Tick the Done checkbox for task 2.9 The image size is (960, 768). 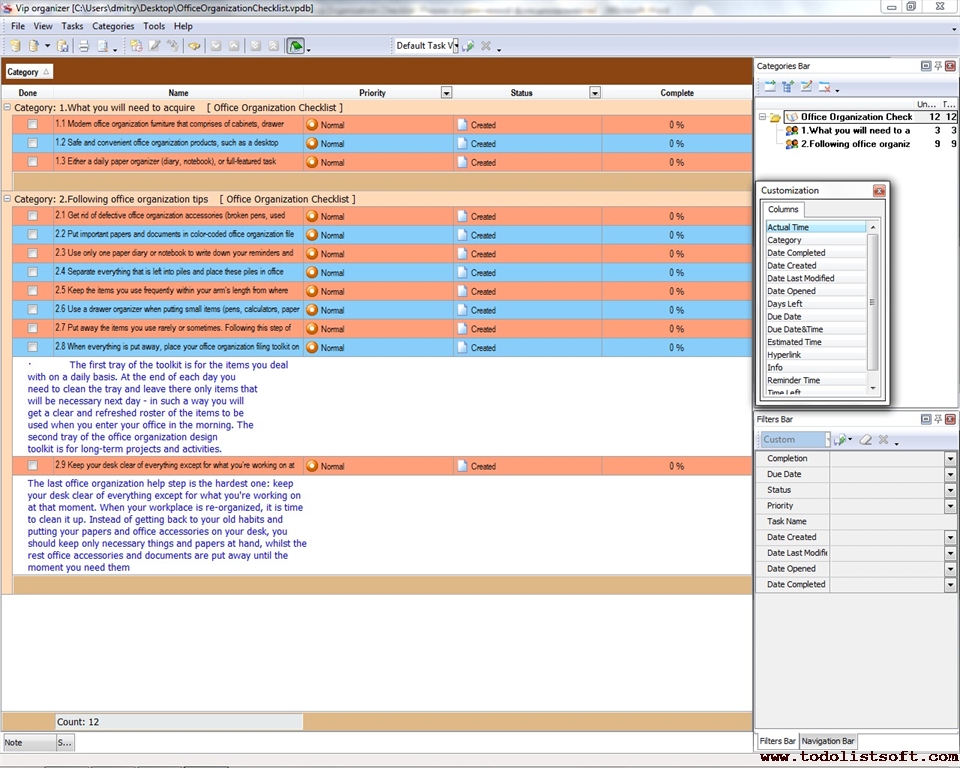tap(33, 466)
